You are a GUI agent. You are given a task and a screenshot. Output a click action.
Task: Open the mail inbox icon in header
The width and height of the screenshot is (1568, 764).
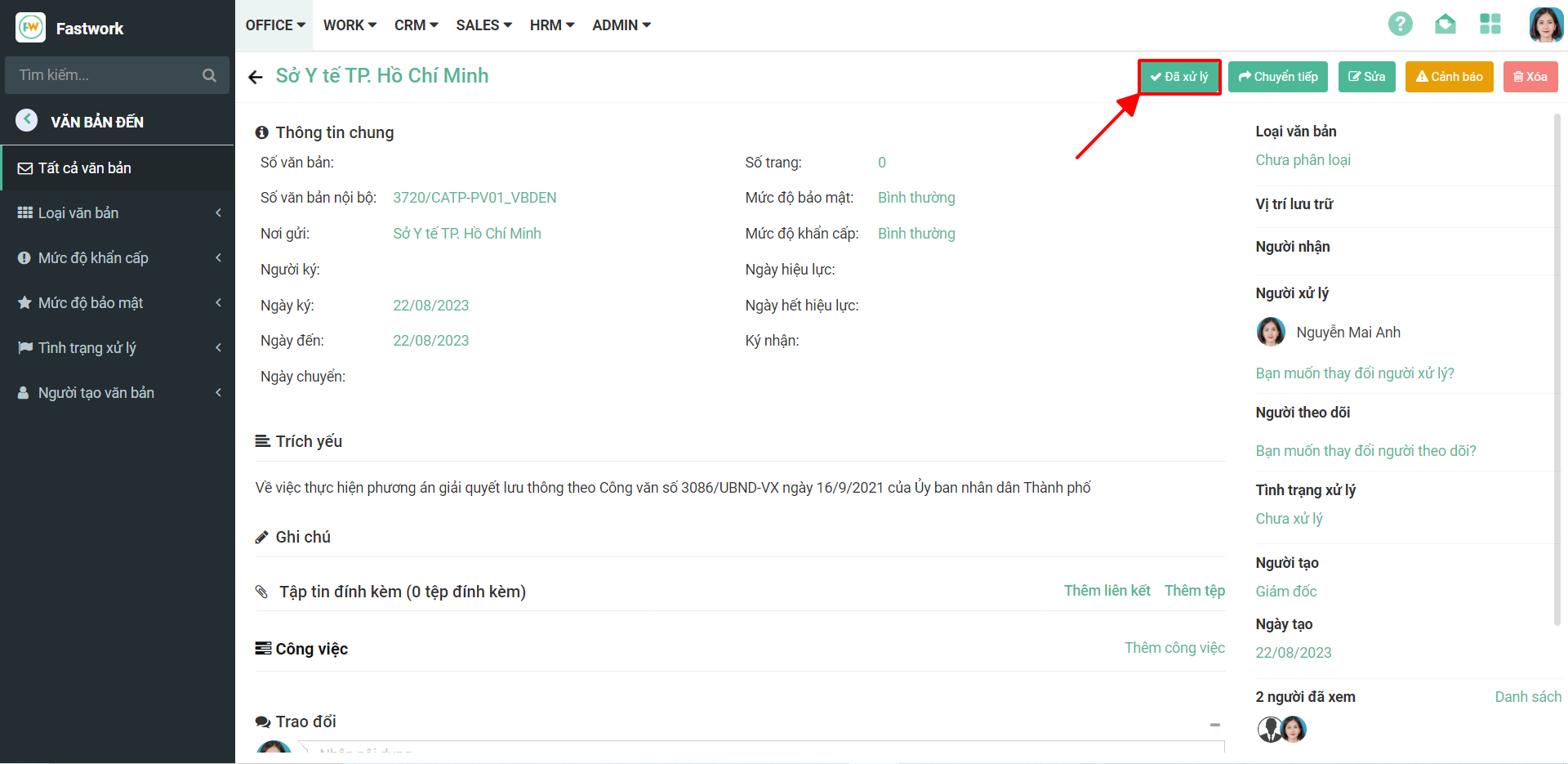(1445, 25)
